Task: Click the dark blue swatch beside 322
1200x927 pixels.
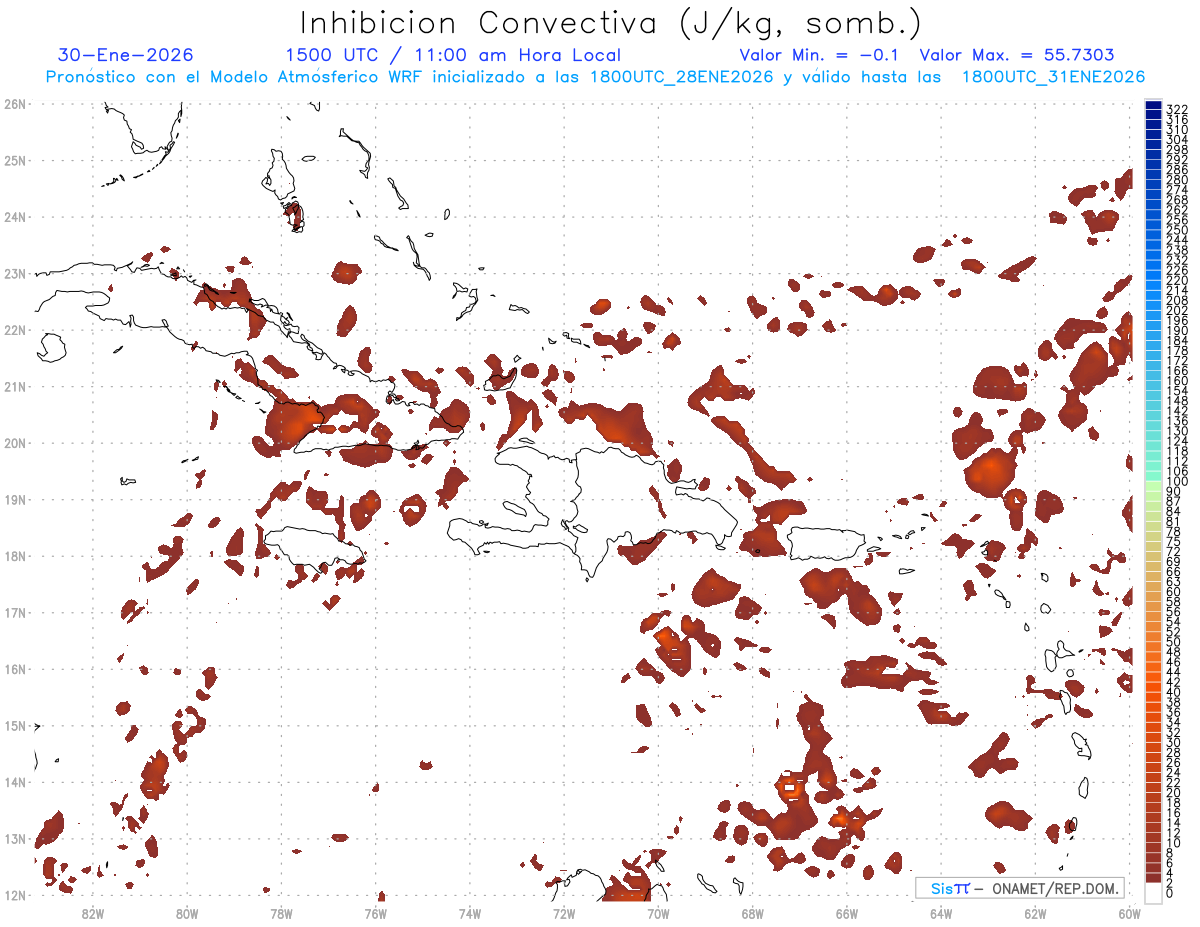Action: pyautogui.click(x=1154, y=106)
